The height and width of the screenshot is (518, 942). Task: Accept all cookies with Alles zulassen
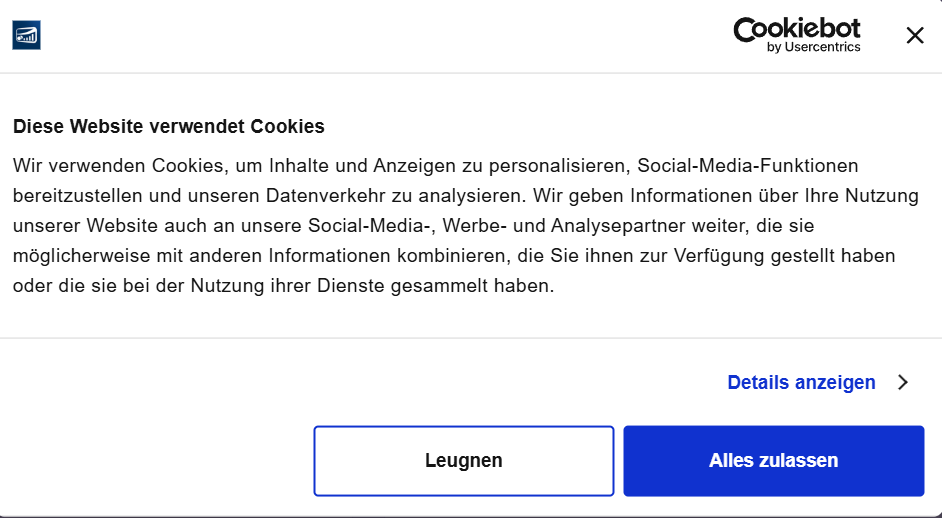point(773,461)
